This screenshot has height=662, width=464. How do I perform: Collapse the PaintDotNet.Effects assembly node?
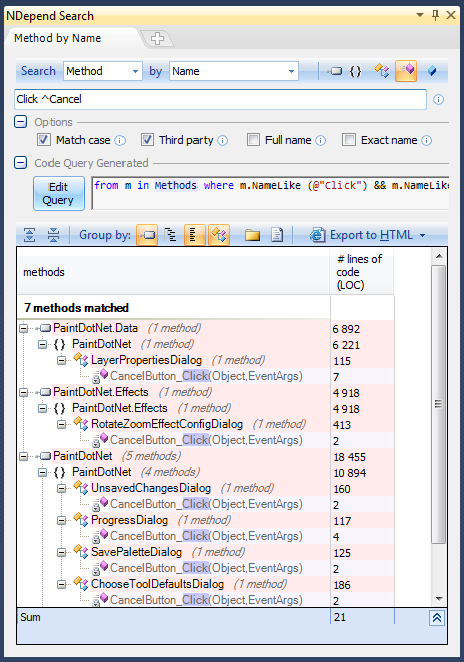pos(24,392)
